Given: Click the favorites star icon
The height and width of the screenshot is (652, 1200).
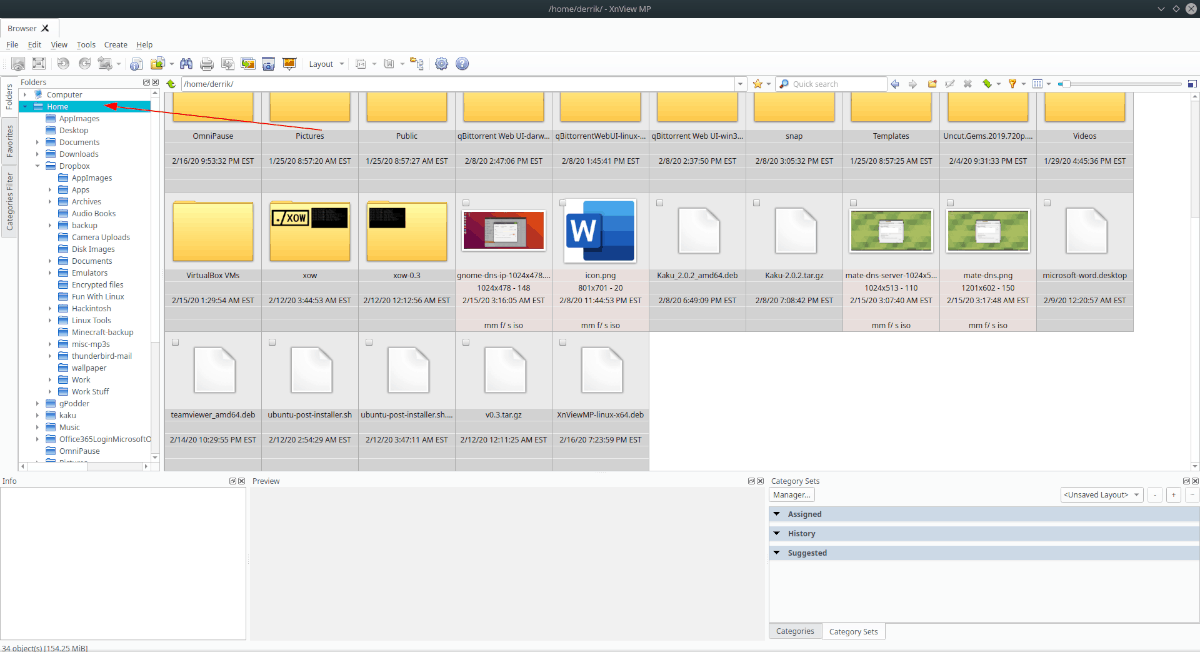Looking at the screenshot, I should click(758, 84).
